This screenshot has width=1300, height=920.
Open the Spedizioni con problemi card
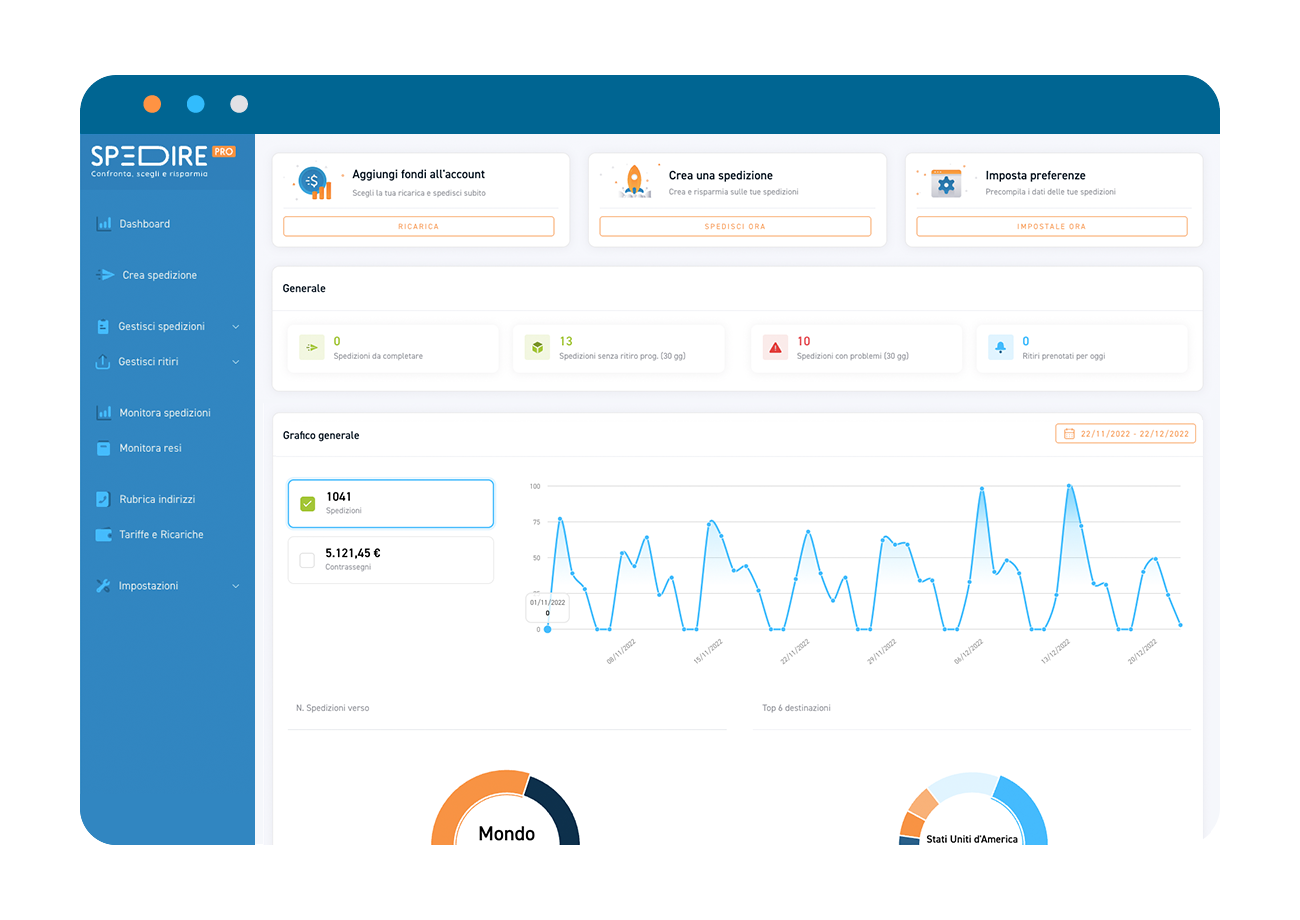856,348
